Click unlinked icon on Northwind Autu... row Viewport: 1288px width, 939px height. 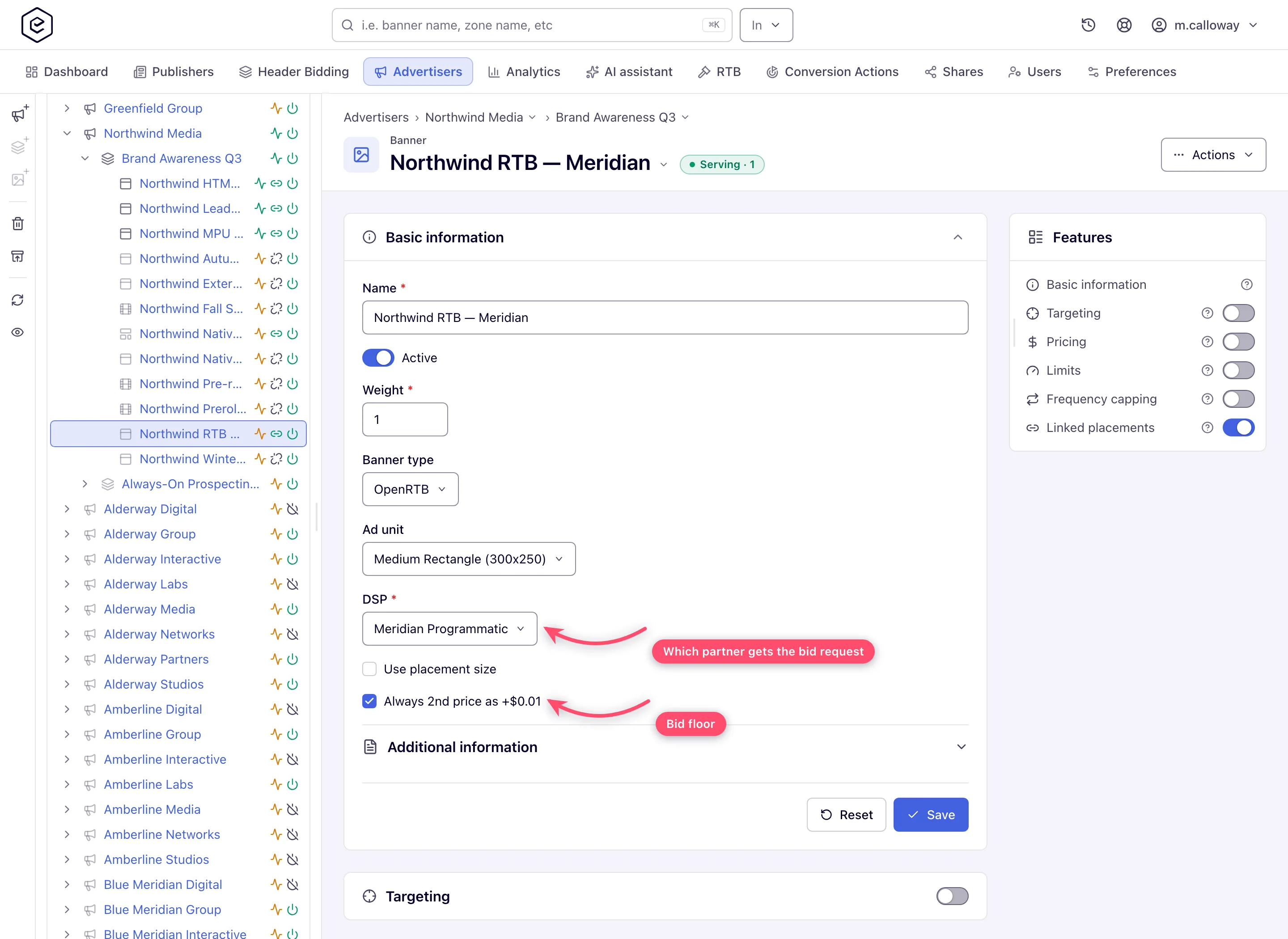[276, 258]
